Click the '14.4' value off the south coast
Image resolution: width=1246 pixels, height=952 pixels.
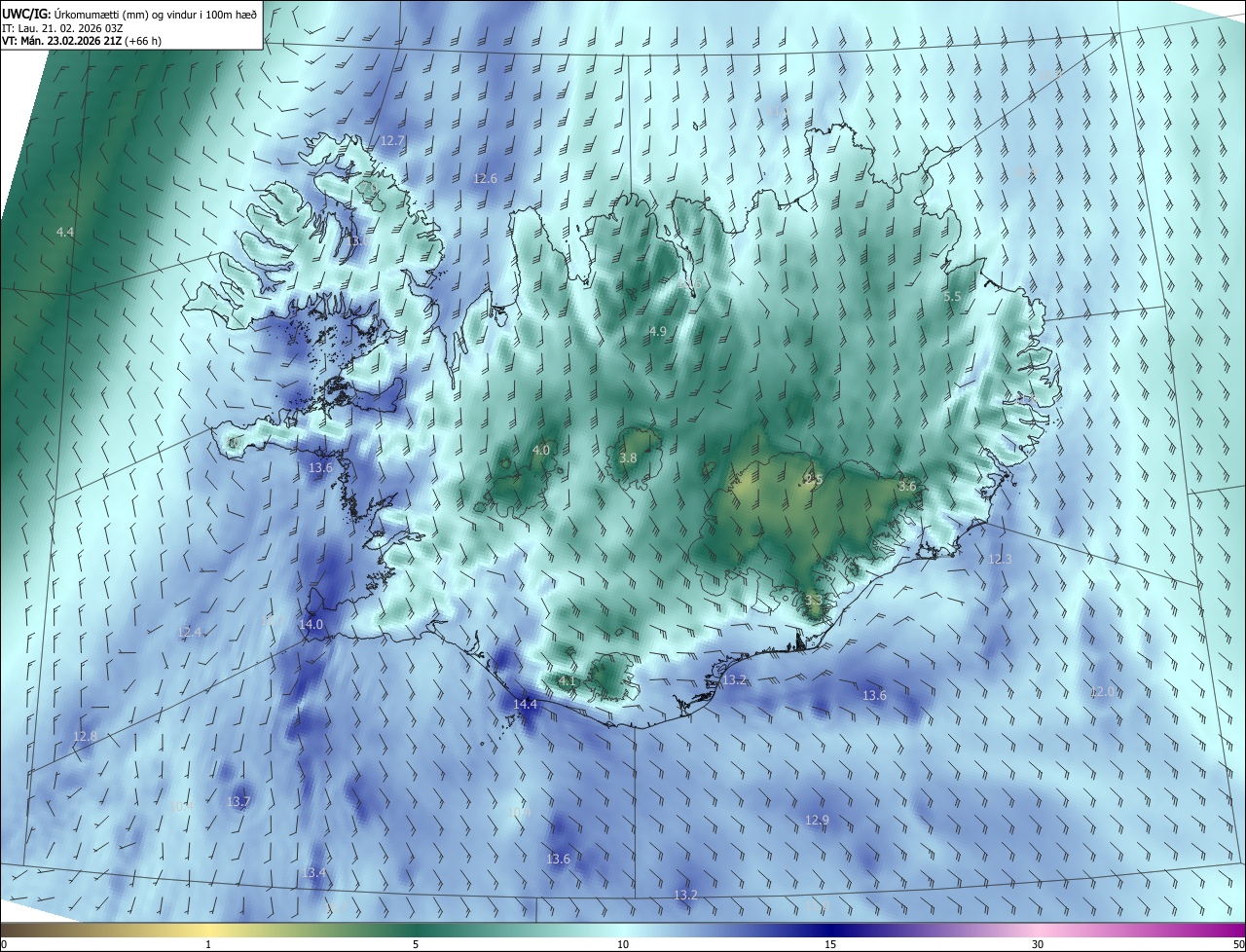[x=525, y=704]
